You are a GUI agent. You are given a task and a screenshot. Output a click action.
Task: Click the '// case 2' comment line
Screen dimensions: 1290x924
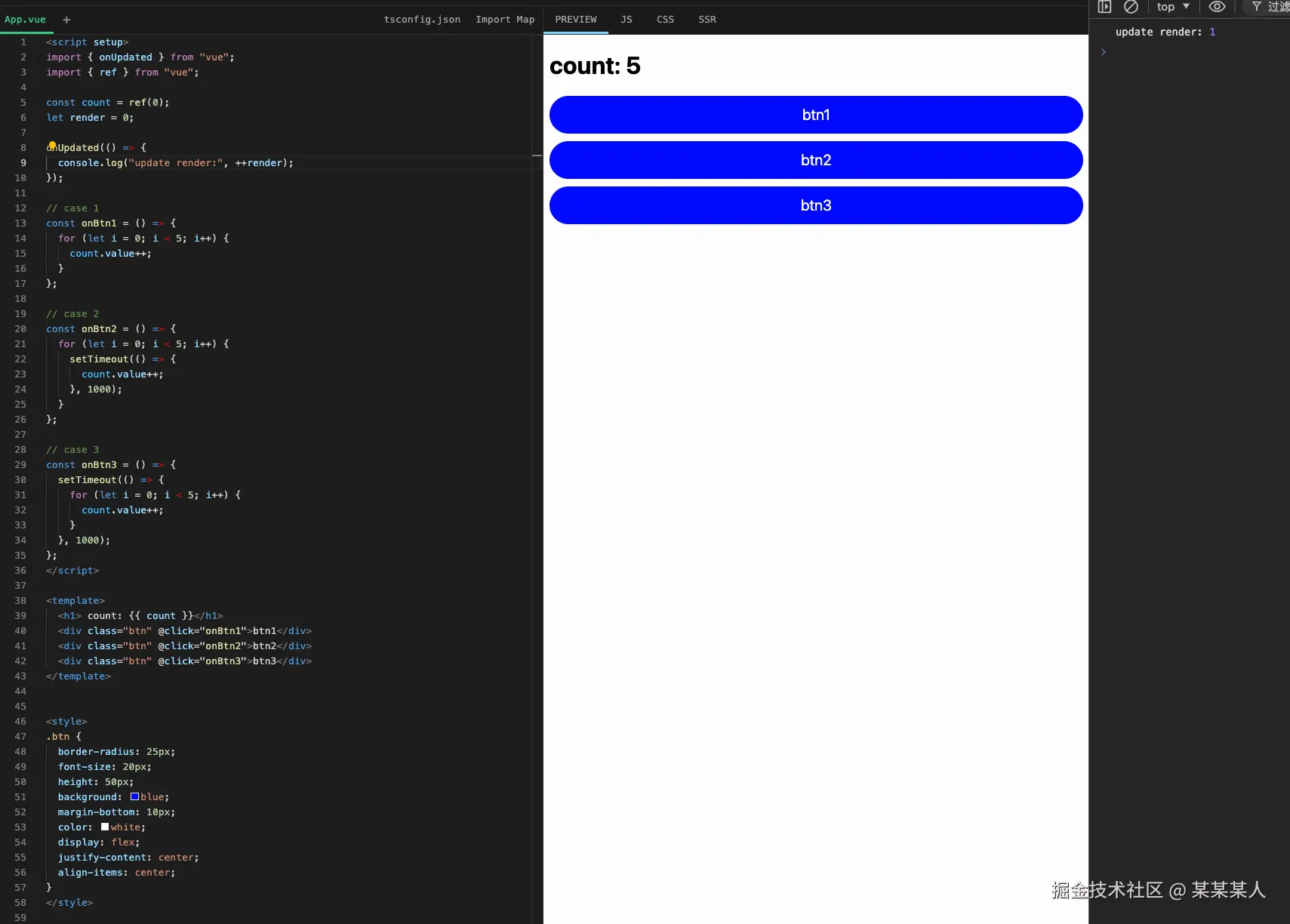(72, 314)
